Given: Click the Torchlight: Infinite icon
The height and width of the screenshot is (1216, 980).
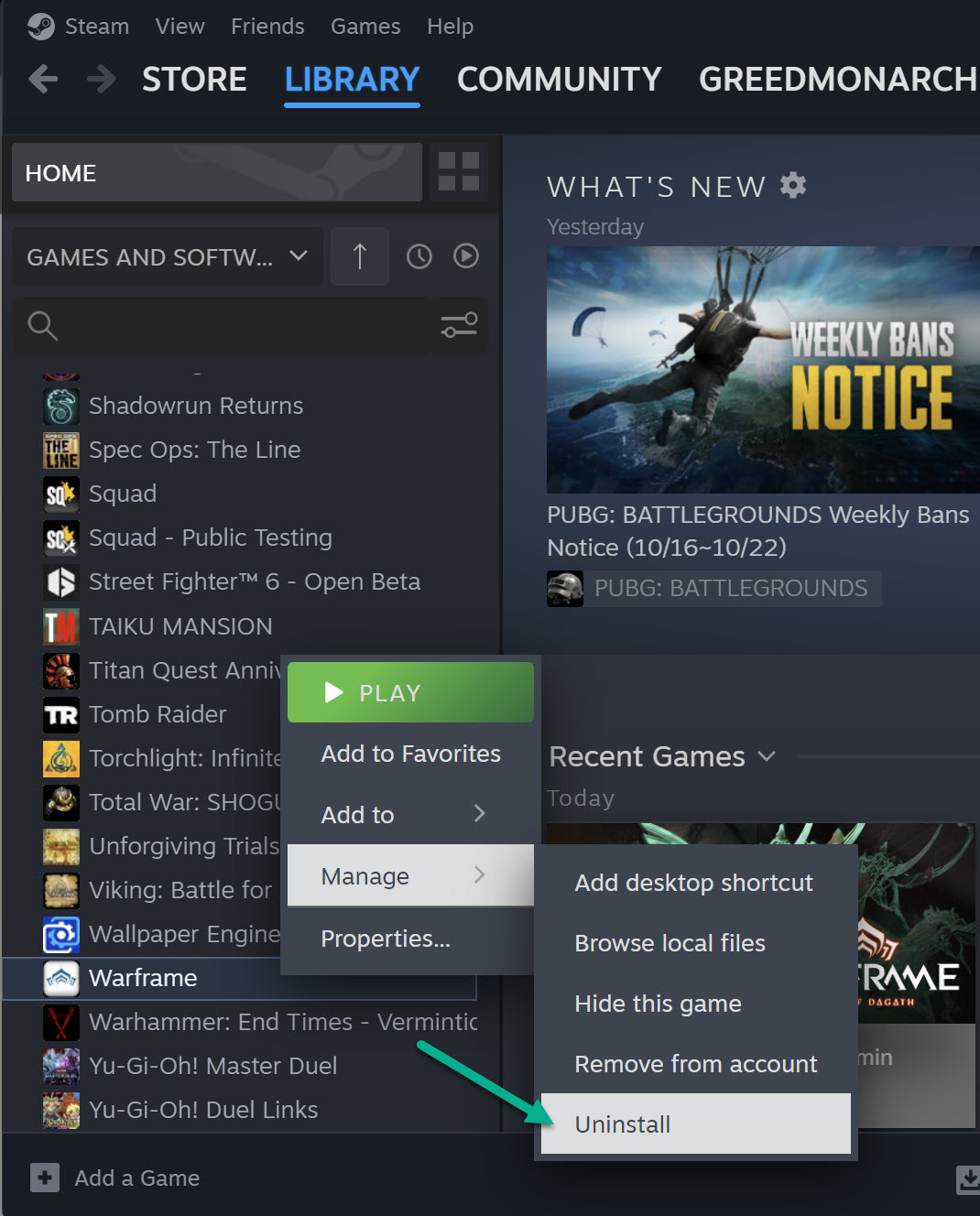Looking at the screenshot, I should 61,758.
